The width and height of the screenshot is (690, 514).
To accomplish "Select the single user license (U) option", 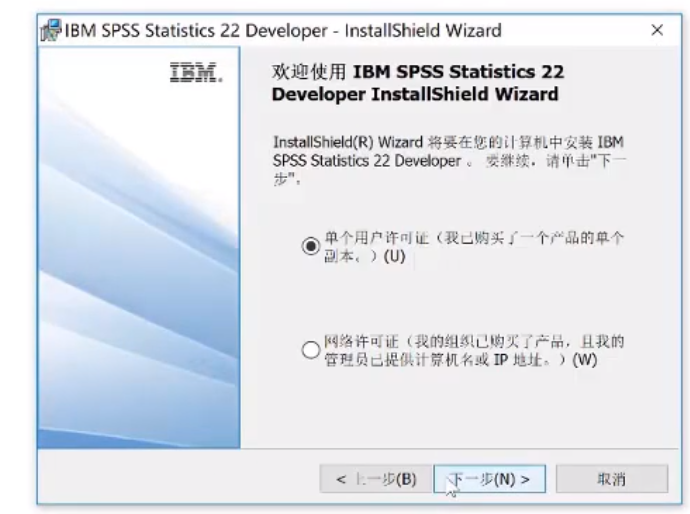I will point(311,246).
